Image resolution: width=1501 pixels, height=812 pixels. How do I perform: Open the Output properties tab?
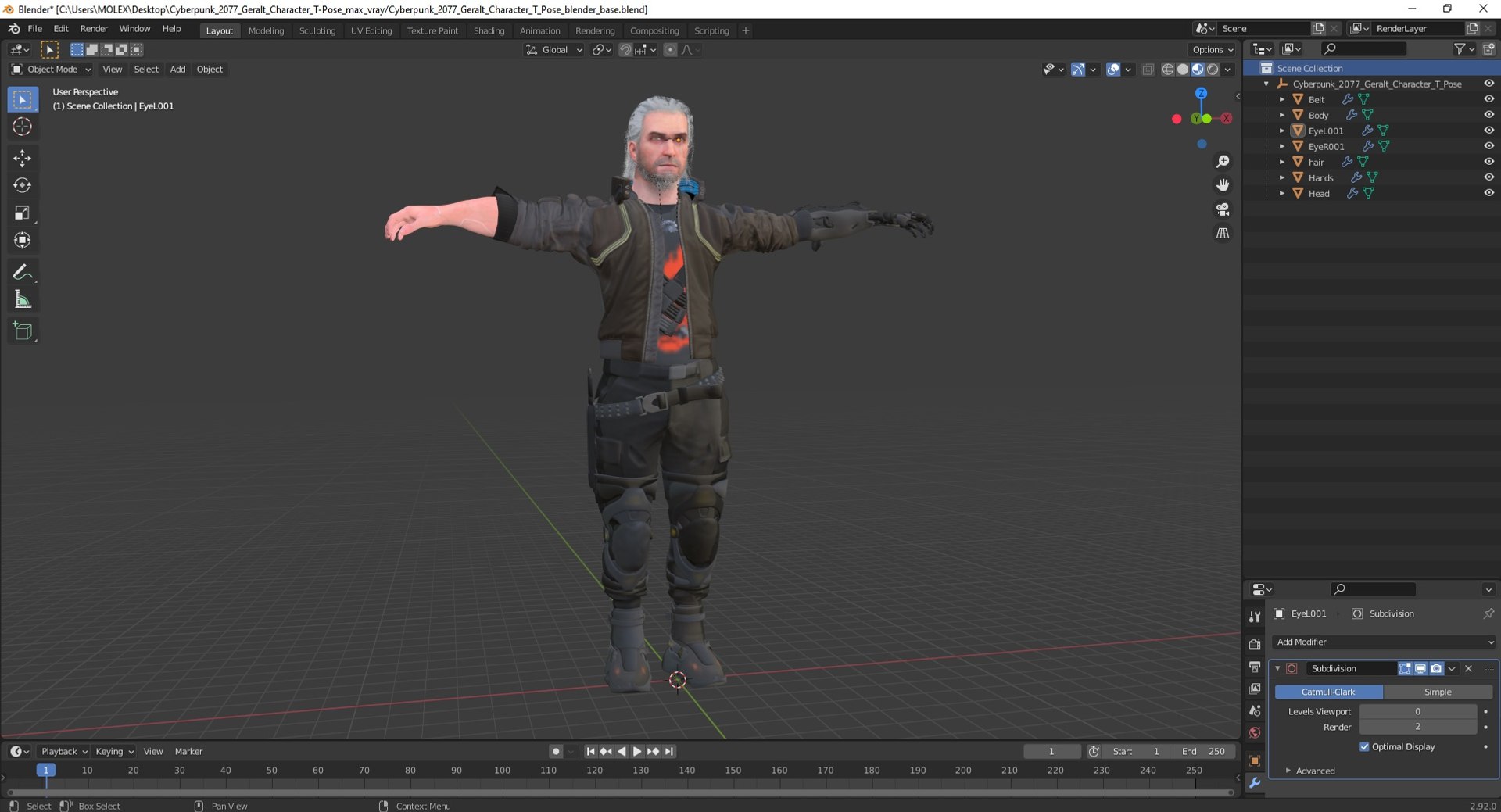click(1255, 667)
